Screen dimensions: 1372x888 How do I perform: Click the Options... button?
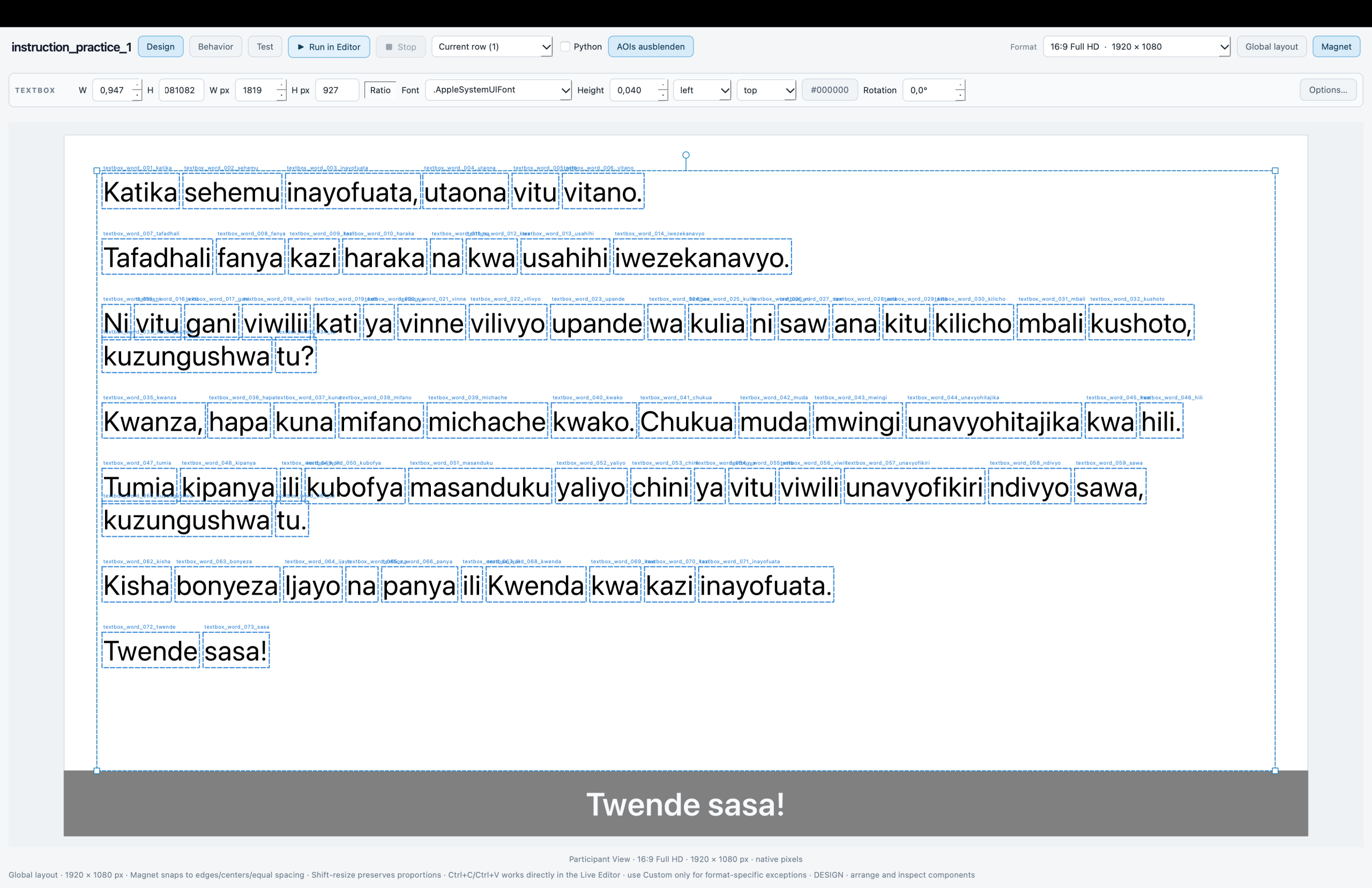pyautogui.click(x=1328, y=90)
